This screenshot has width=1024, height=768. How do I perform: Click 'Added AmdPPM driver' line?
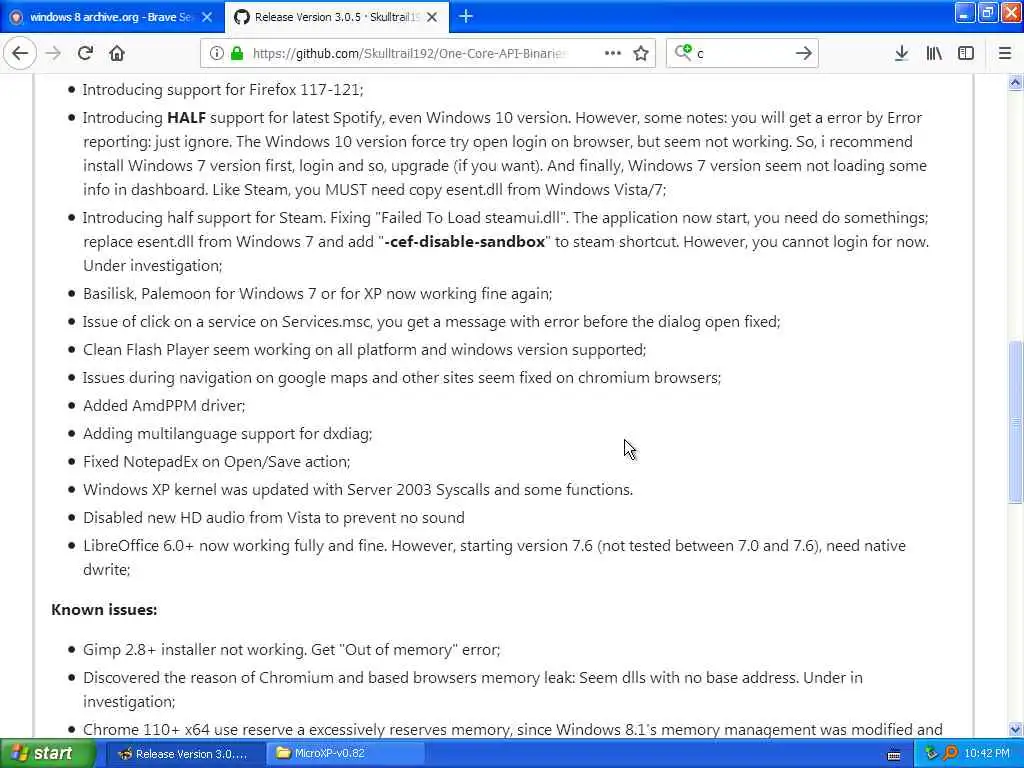(164, 406)
